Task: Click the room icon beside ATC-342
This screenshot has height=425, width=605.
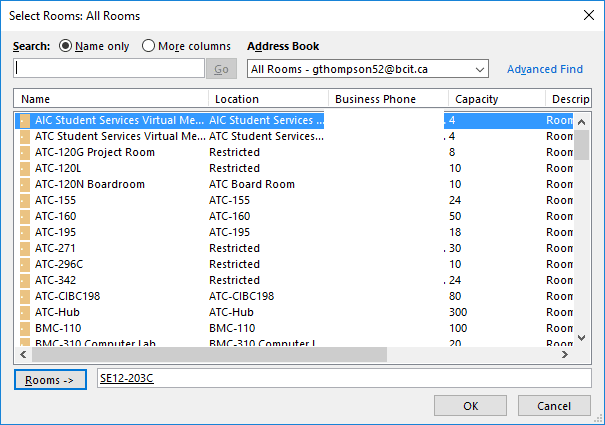Action: point(25,280)
